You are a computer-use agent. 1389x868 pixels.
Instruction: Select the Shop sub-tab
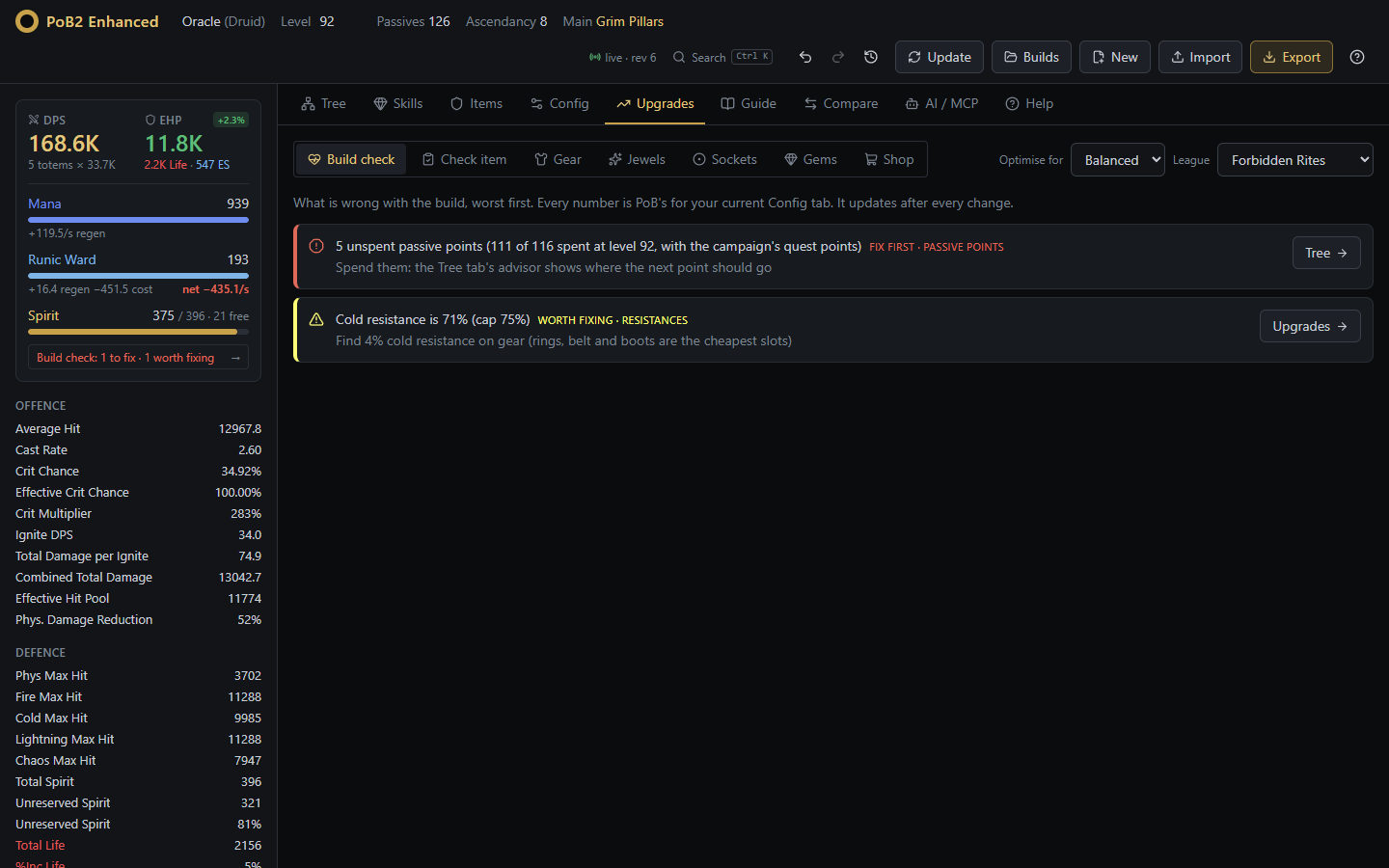pyautogui.click(x=888, y=159)
